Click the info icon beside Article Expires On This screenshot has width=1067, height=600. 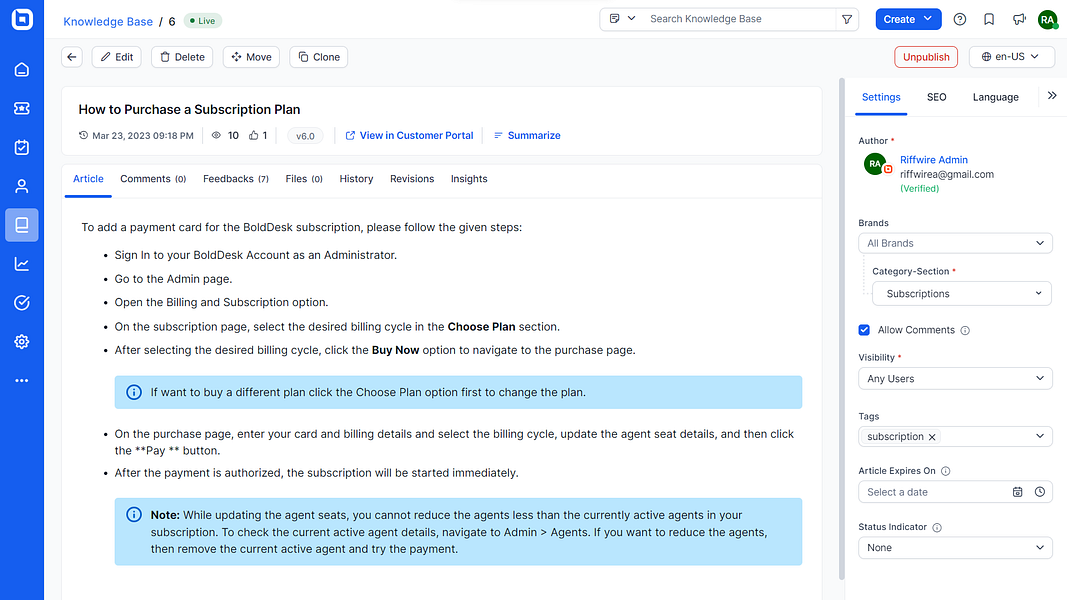click(945, 471)
